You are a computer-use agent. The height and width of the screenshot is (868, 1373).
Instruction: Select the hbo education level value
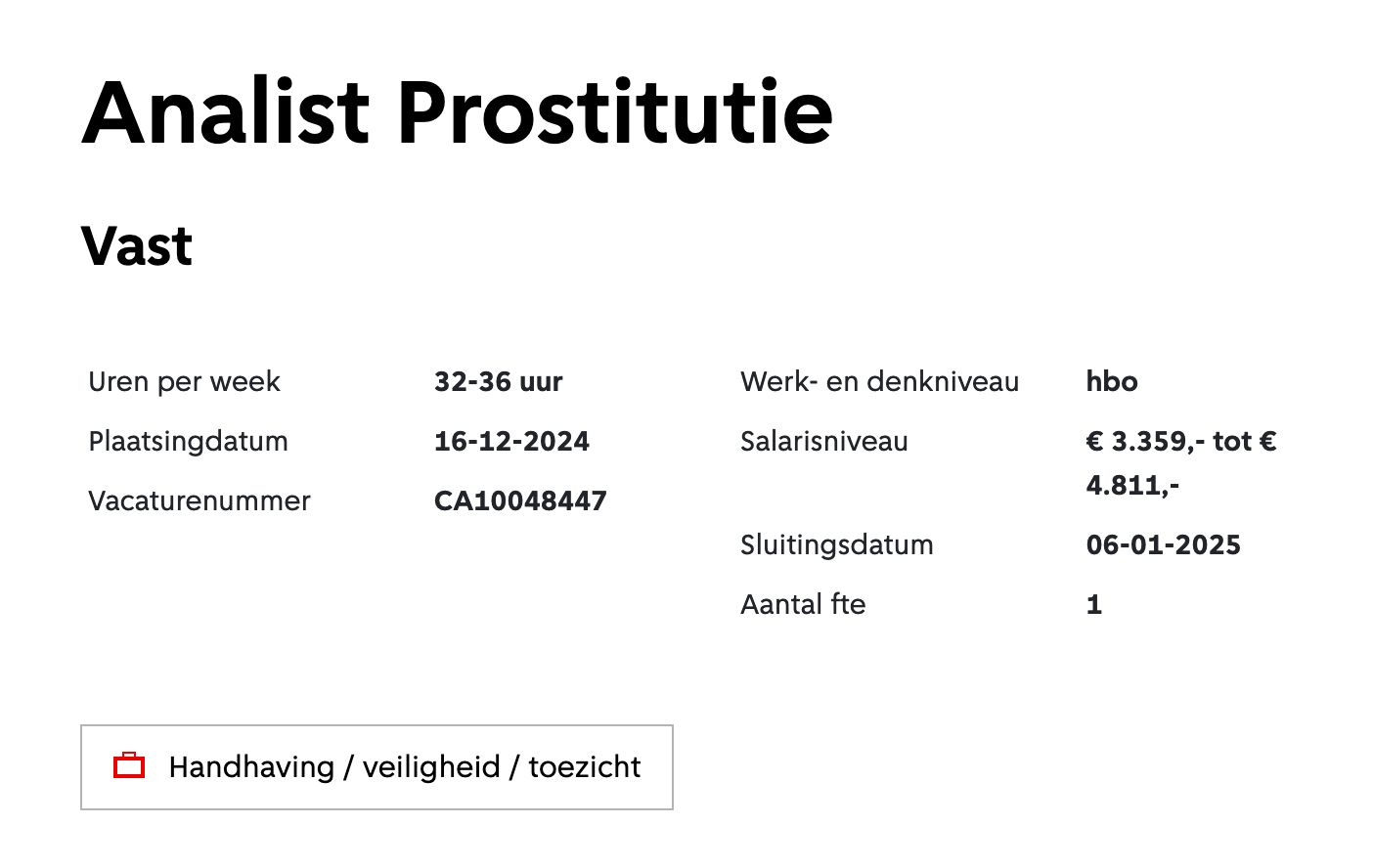pos(1112,381)
